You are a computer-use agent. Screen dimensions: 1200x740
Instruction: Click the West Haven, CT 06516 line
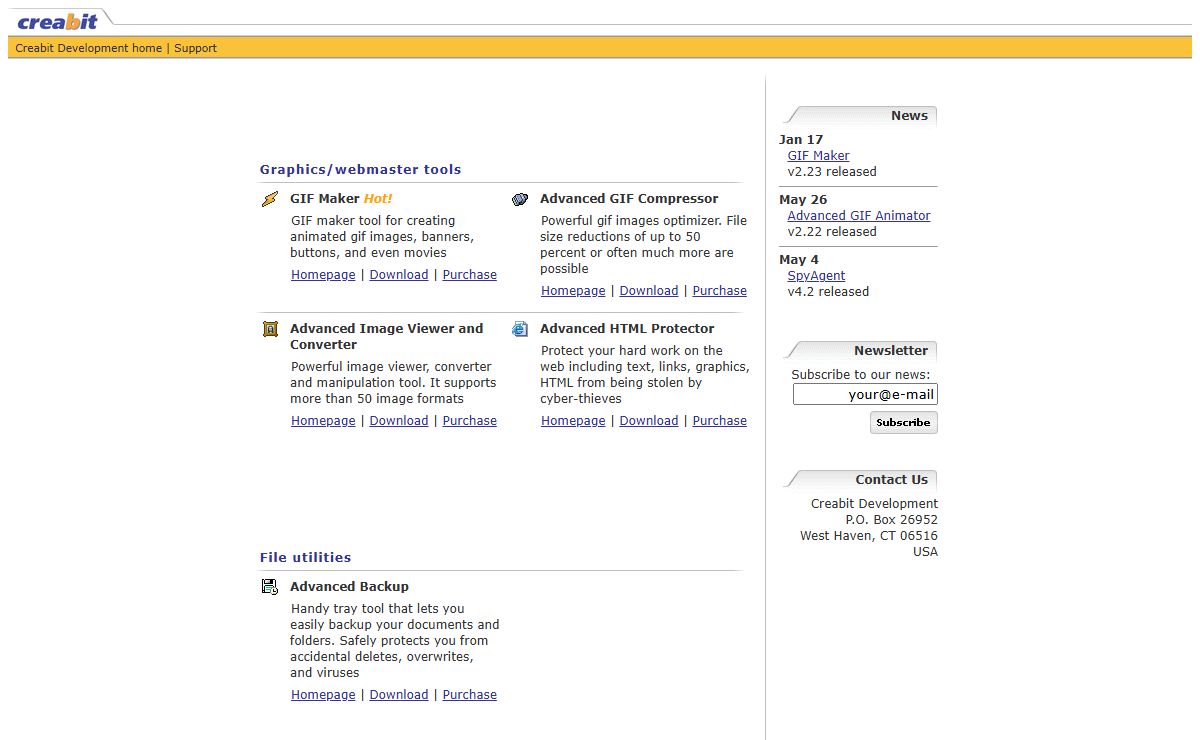point(869,536)
